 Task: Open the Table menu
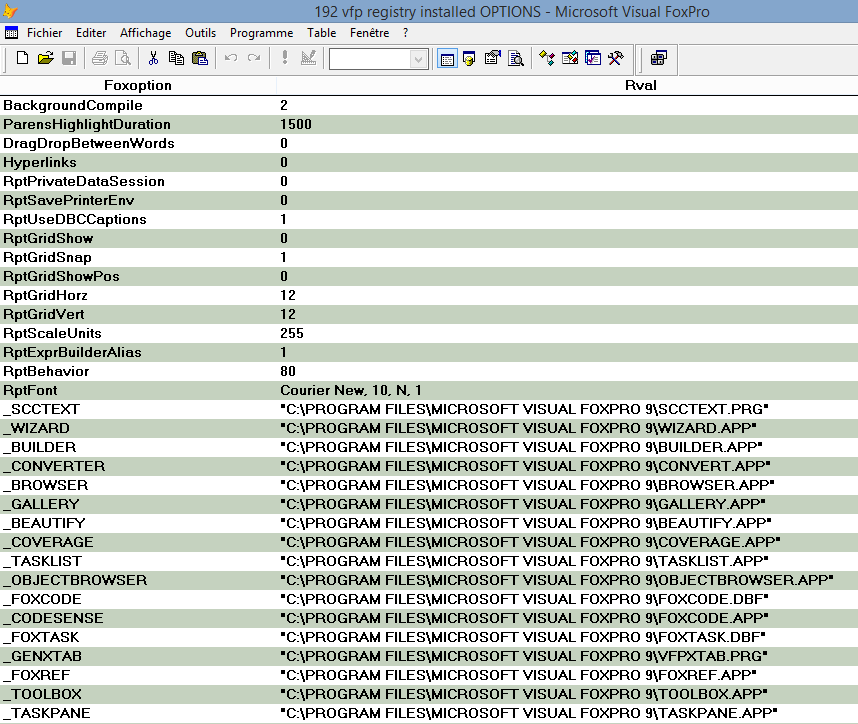point(321,32)
